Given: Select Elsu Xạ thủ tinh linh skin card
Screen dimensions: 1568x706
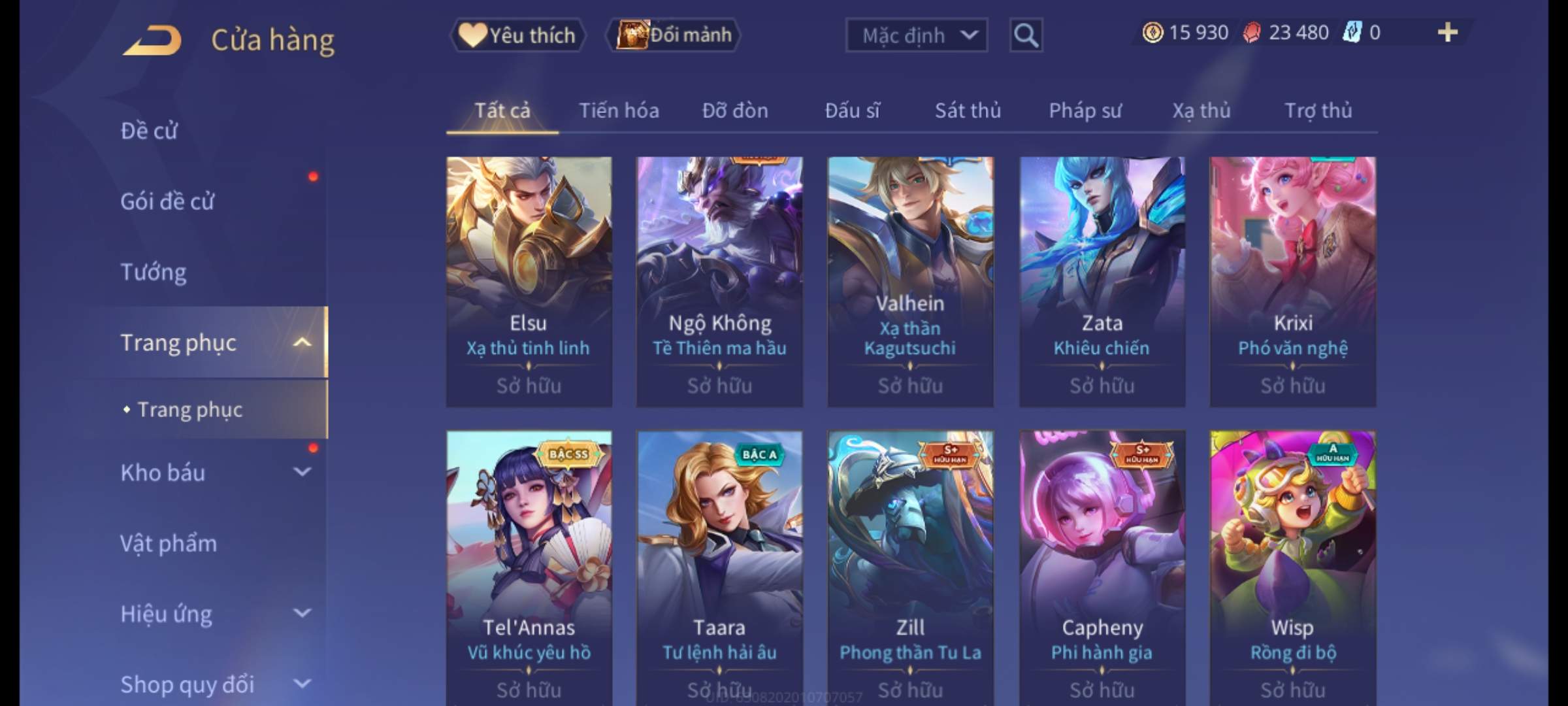Looking at the screenshot, I should pyautogui.click(x=529, y=282).
